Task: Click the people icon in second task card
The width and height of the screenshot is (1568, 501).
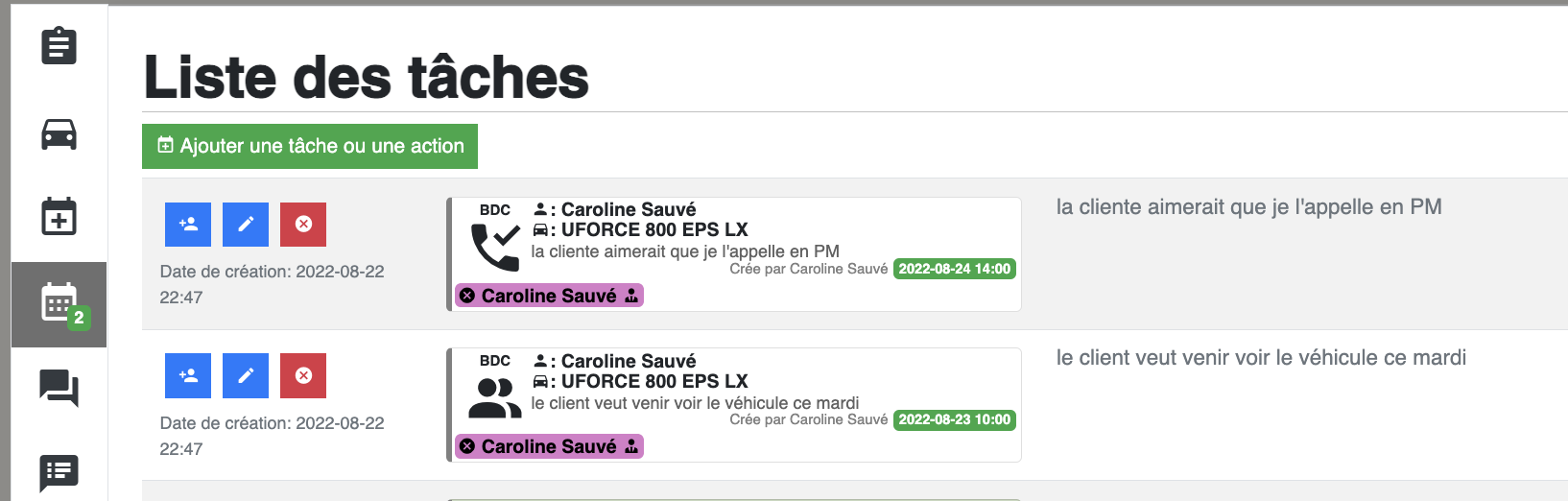Action: click(495, 398)
